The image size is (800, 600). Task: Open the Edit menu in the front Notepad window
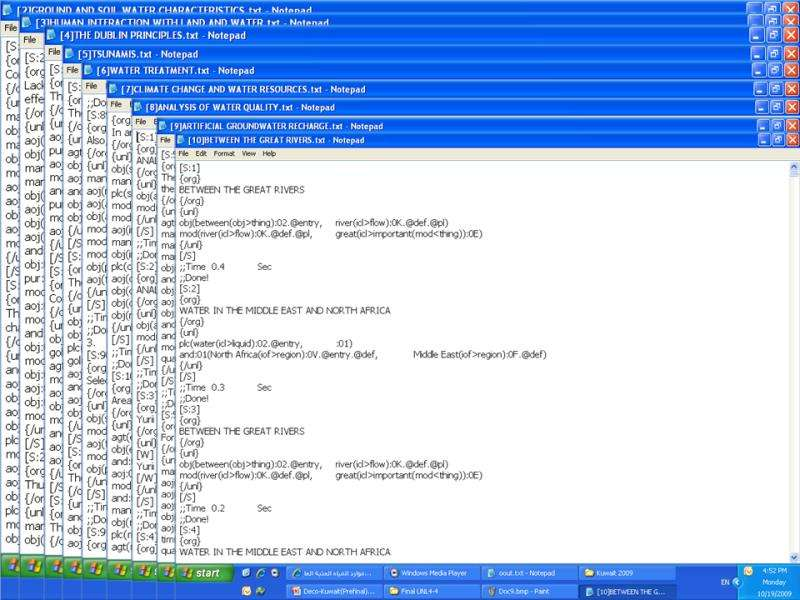201,154
